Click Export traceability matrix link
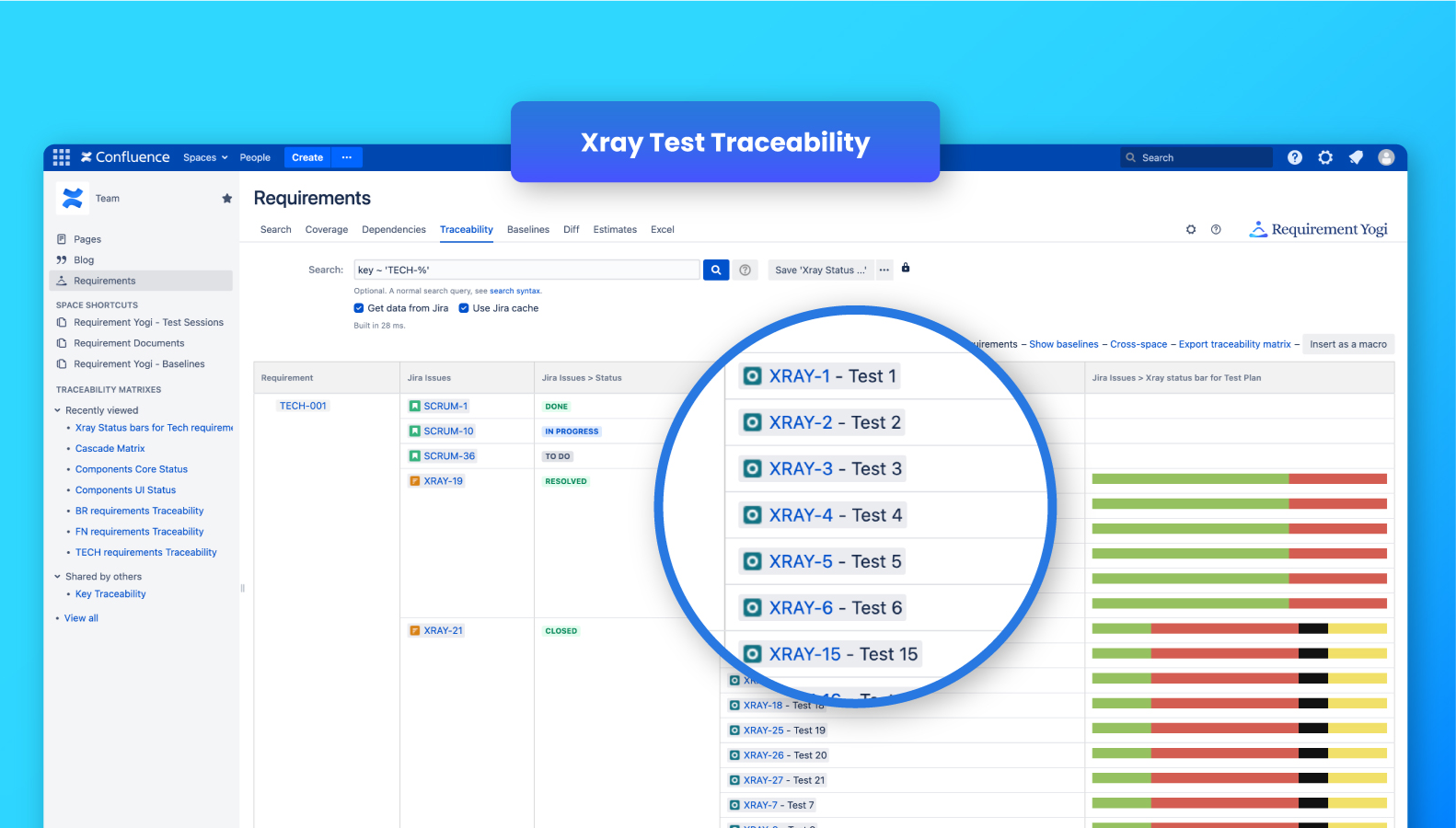 point(1235,344)
